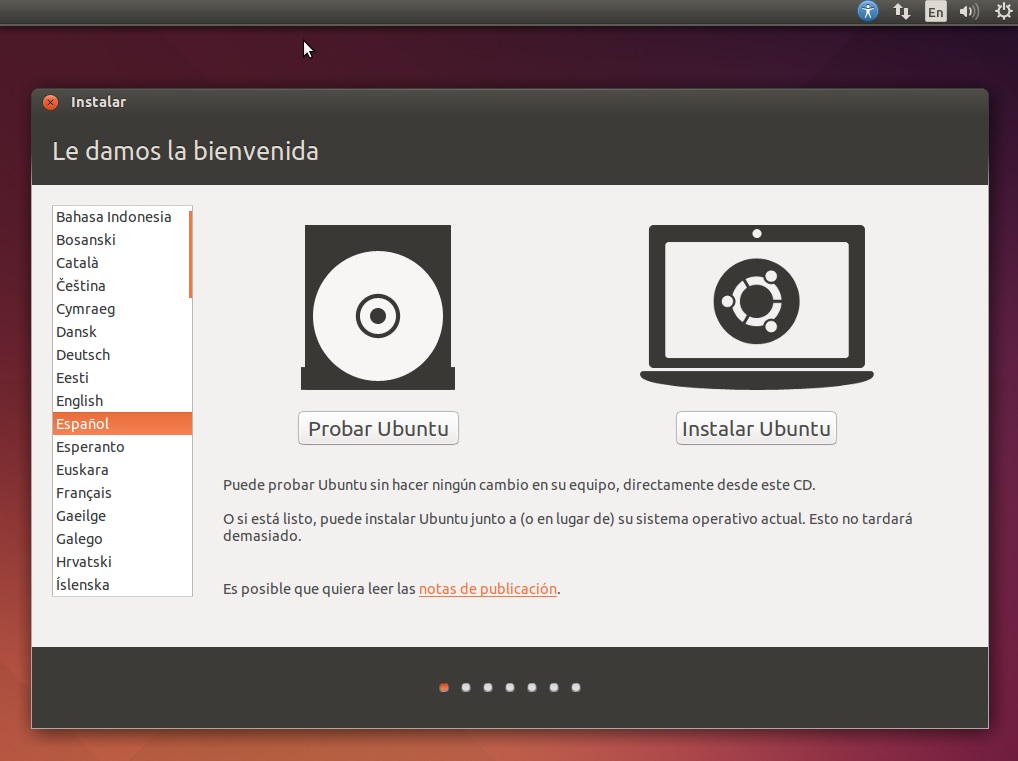Select Dansk language

(x=121, y=332)
